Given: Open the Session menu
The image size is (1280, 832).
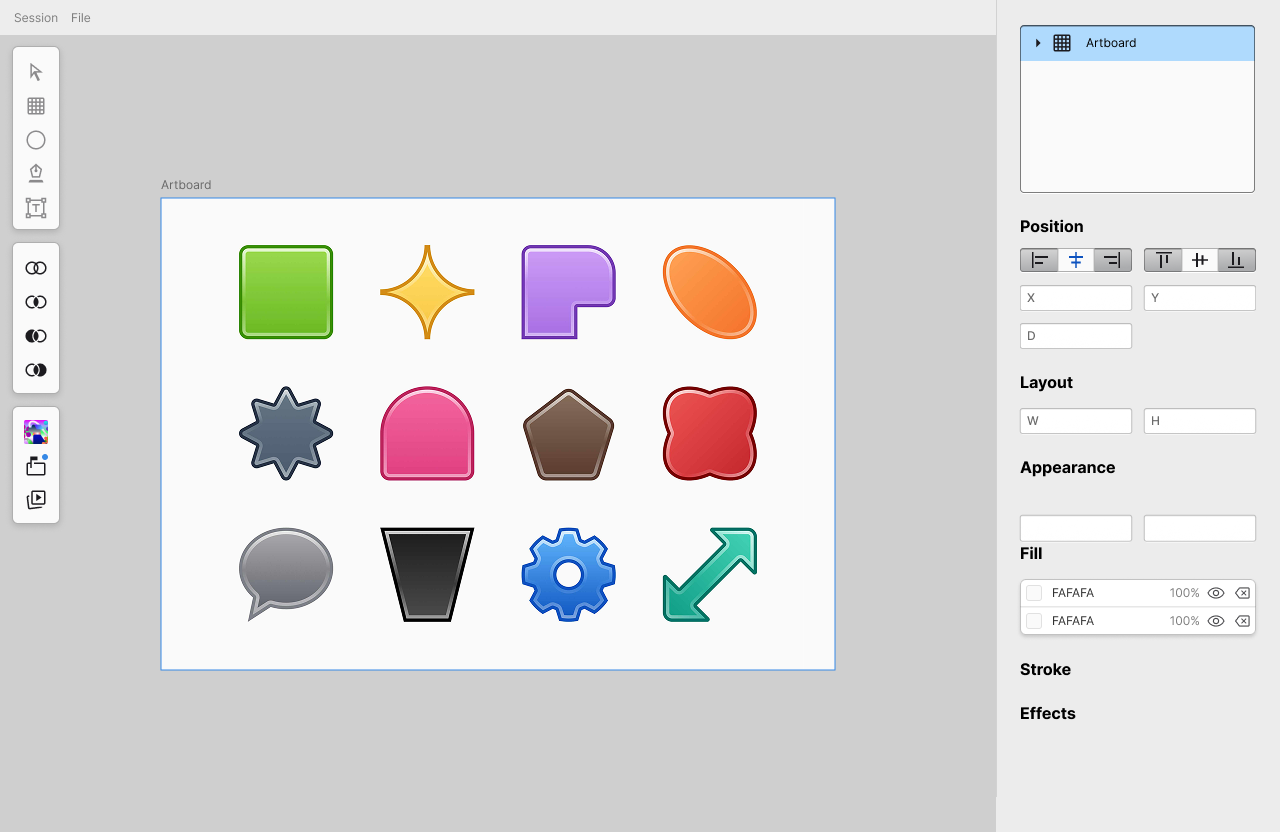Looking at the screenshot, I should point(36,18).
